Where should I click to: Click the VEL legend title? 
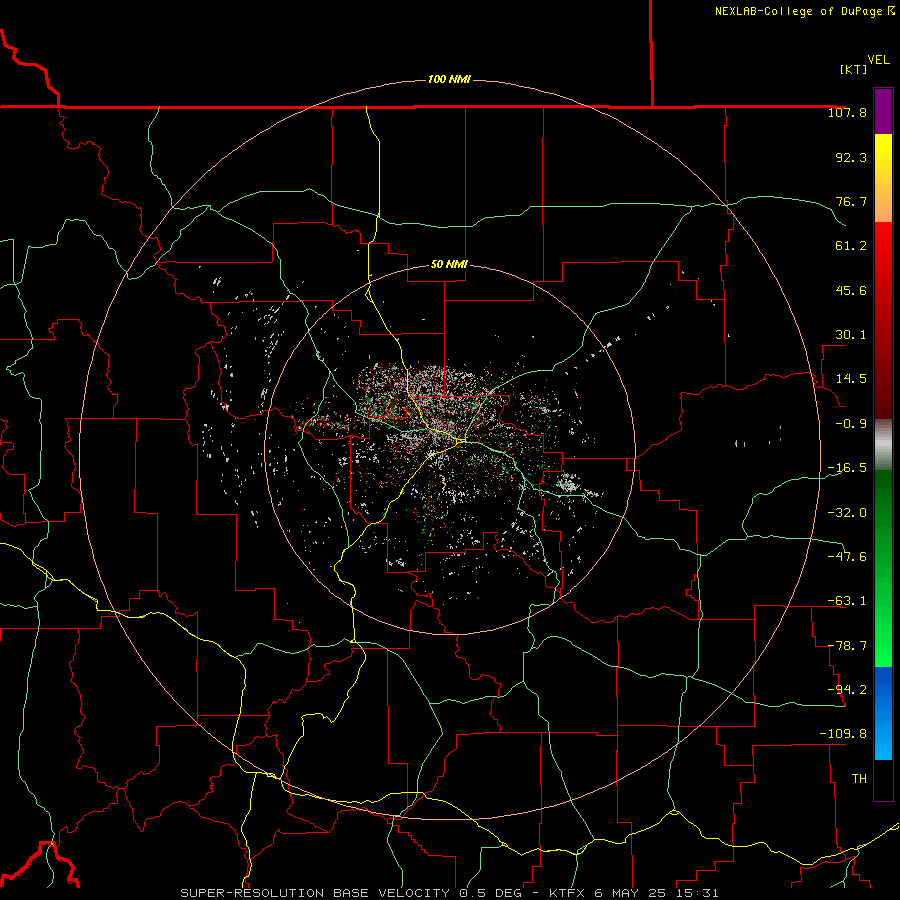[x=879, y=60]
